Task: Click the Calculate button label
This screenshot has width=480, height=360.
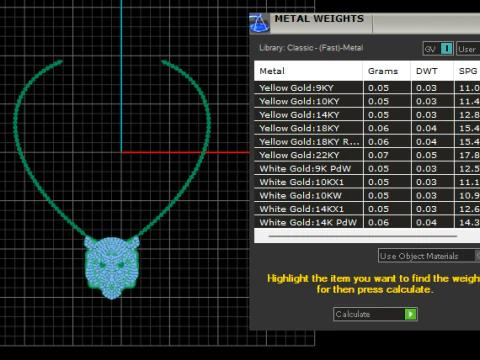Action: [353, 314]
